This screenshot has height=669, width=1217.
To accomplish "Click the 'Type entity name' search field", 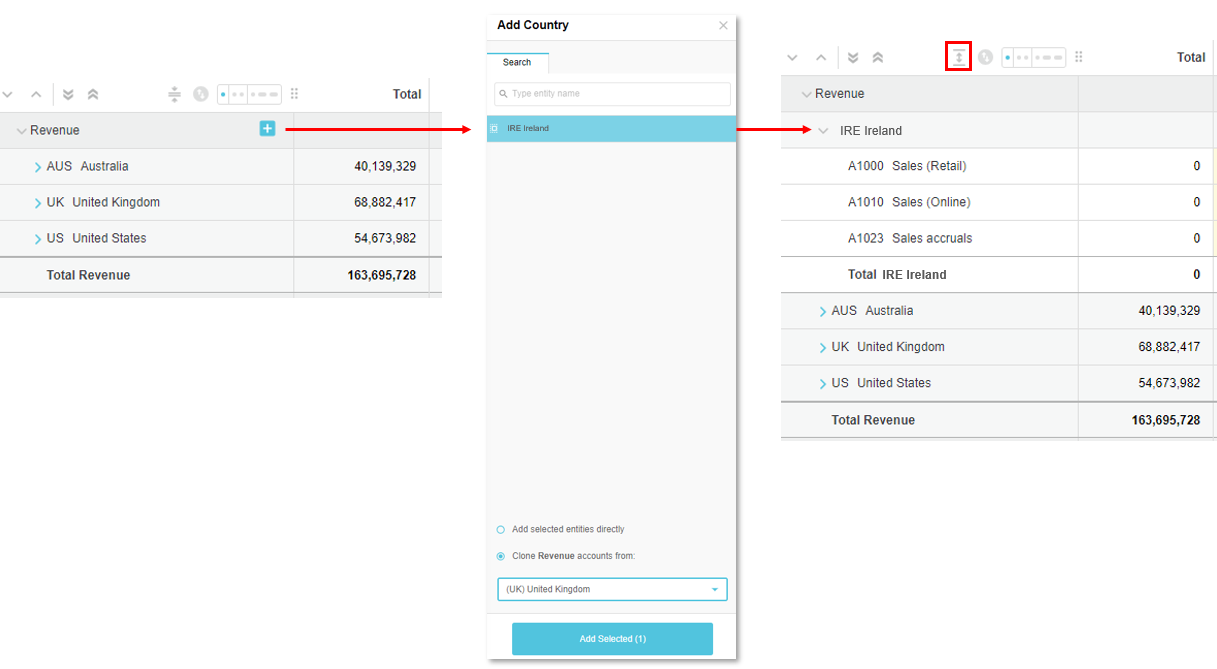I will [x=612, y=94].
